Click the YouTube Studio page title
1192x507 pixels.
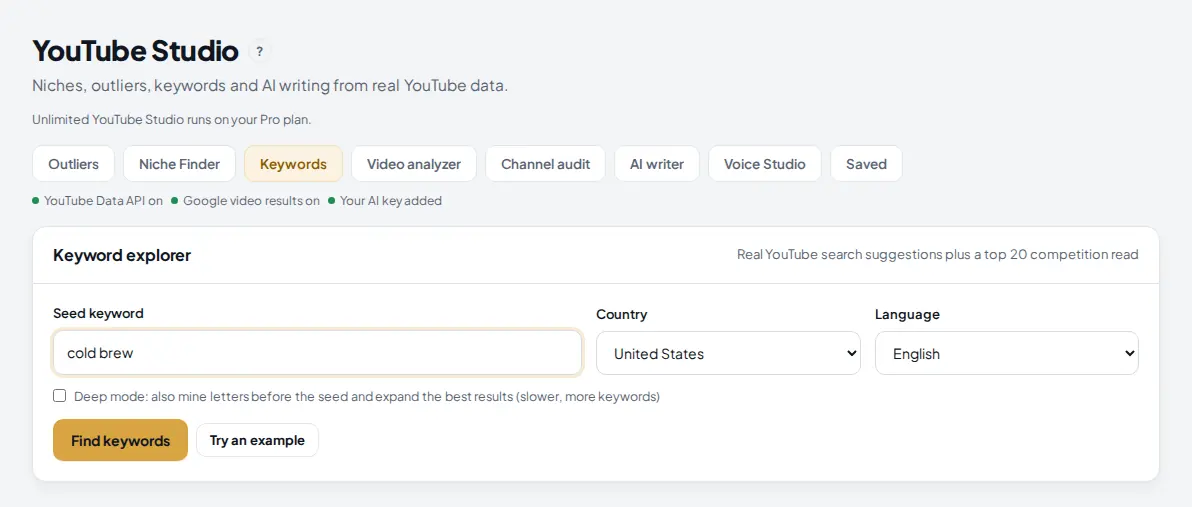click(135, 52)
